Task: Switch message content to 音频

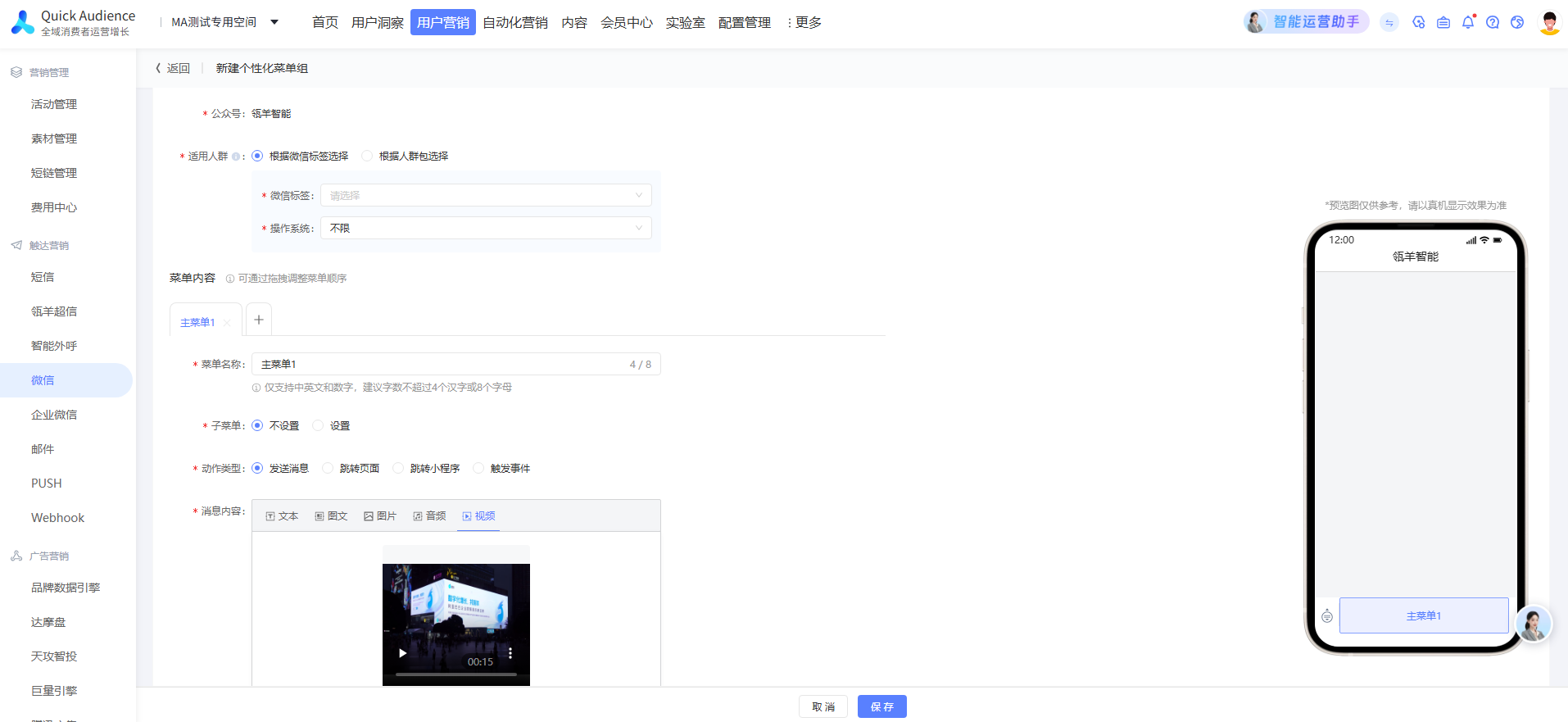Action: point(429,515)
